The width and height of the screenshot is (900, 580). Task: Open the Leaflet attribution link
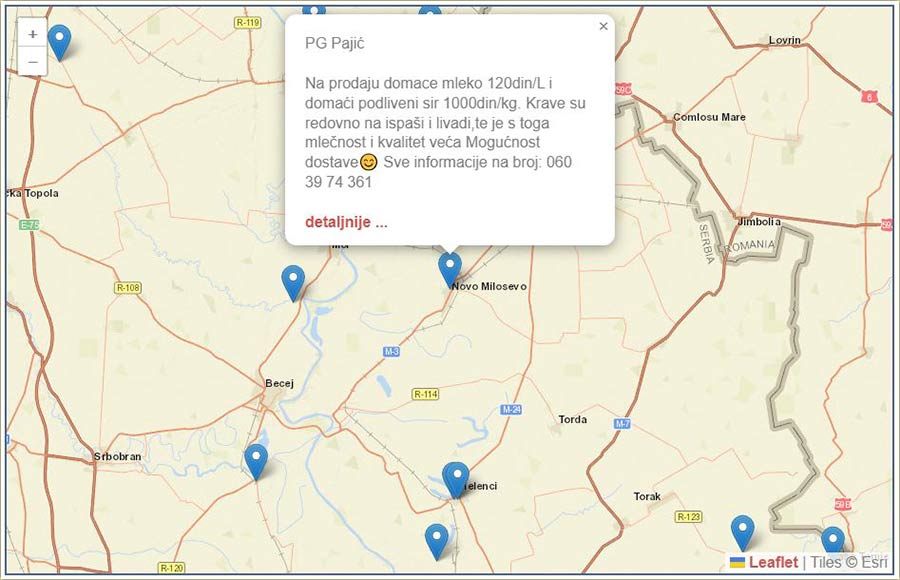point(773,562)
